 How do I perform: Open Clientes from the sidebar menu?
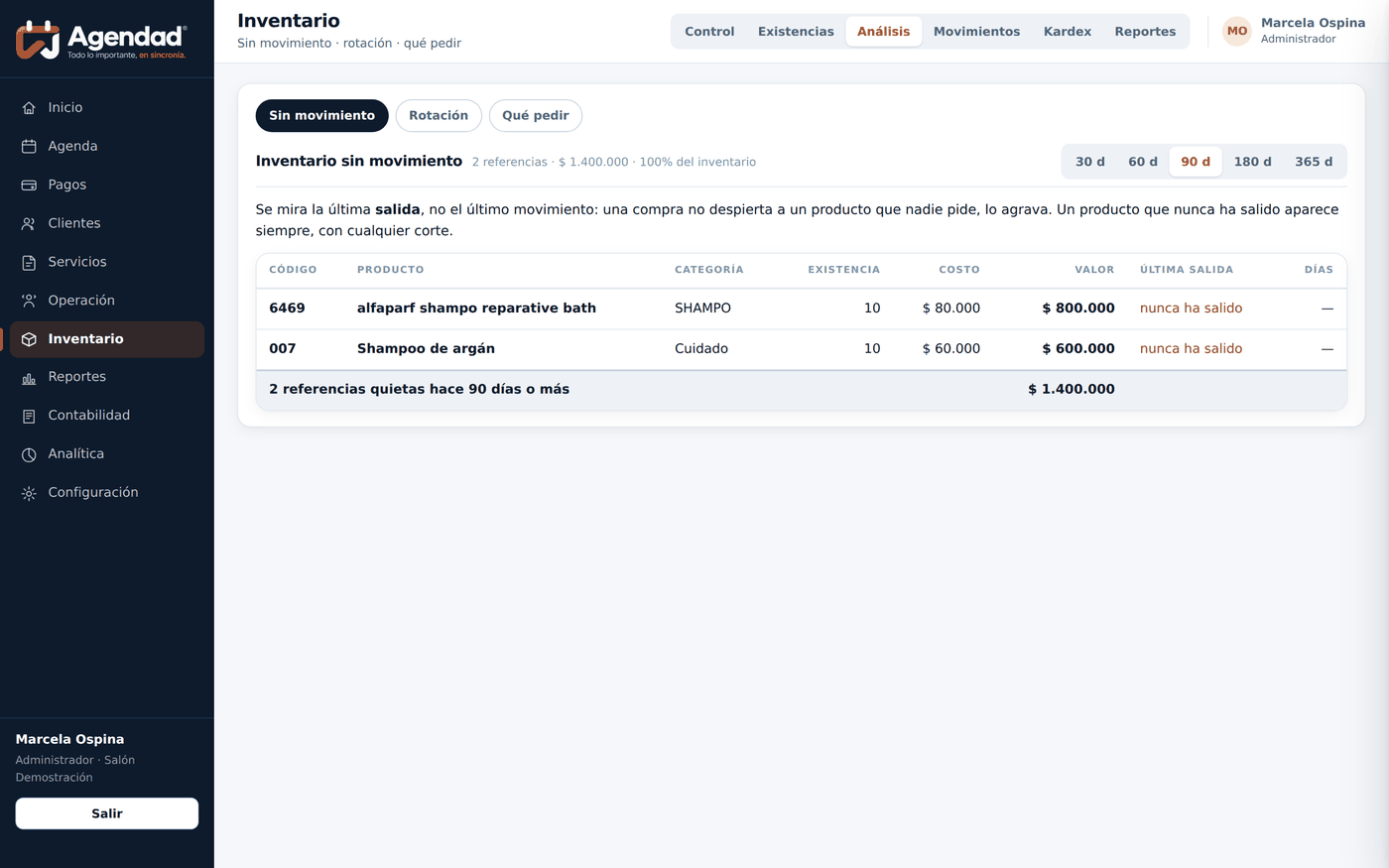tap(107, 224)
